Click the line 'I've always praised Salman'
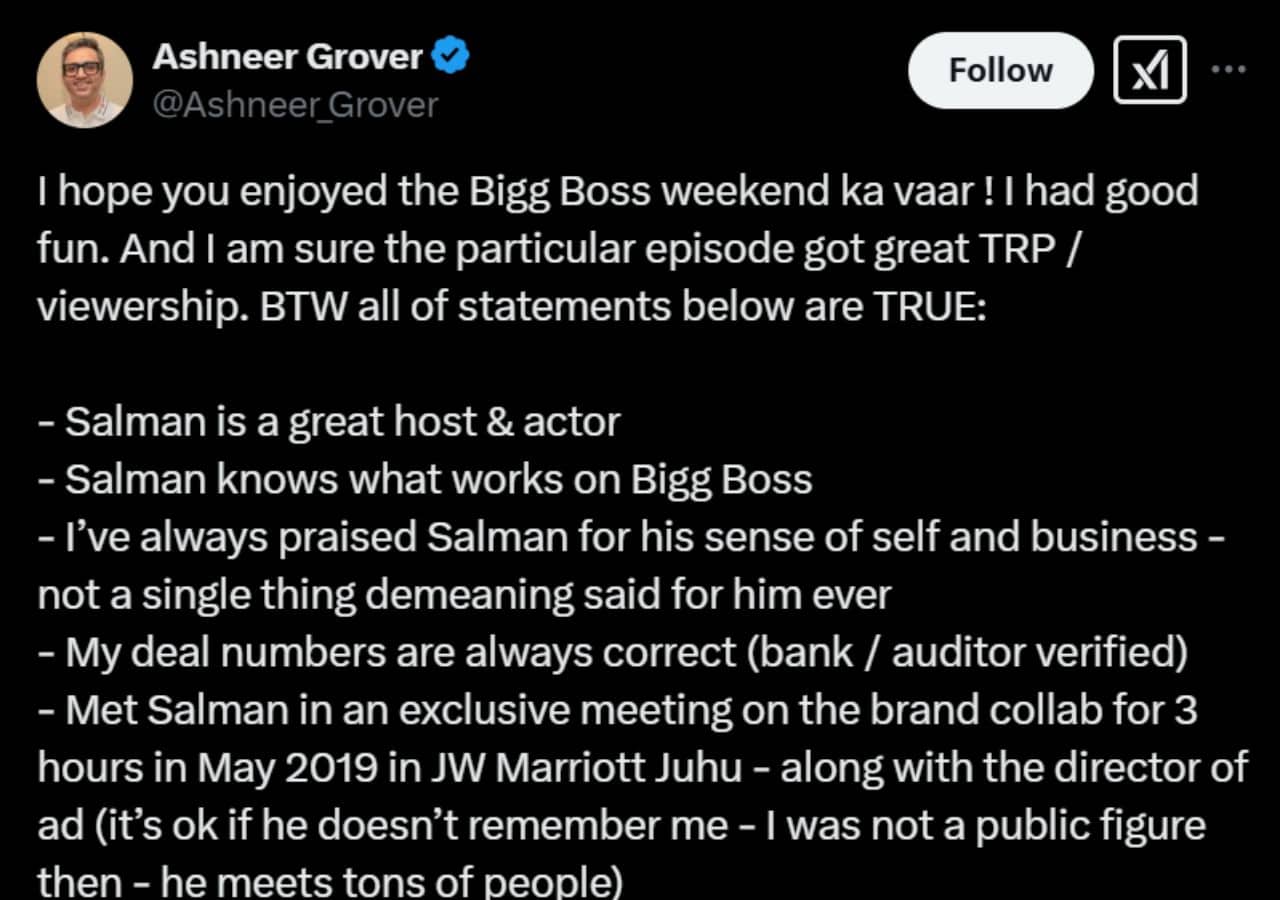This screenshot has height=900, width=1280. (x=632, y=538)
